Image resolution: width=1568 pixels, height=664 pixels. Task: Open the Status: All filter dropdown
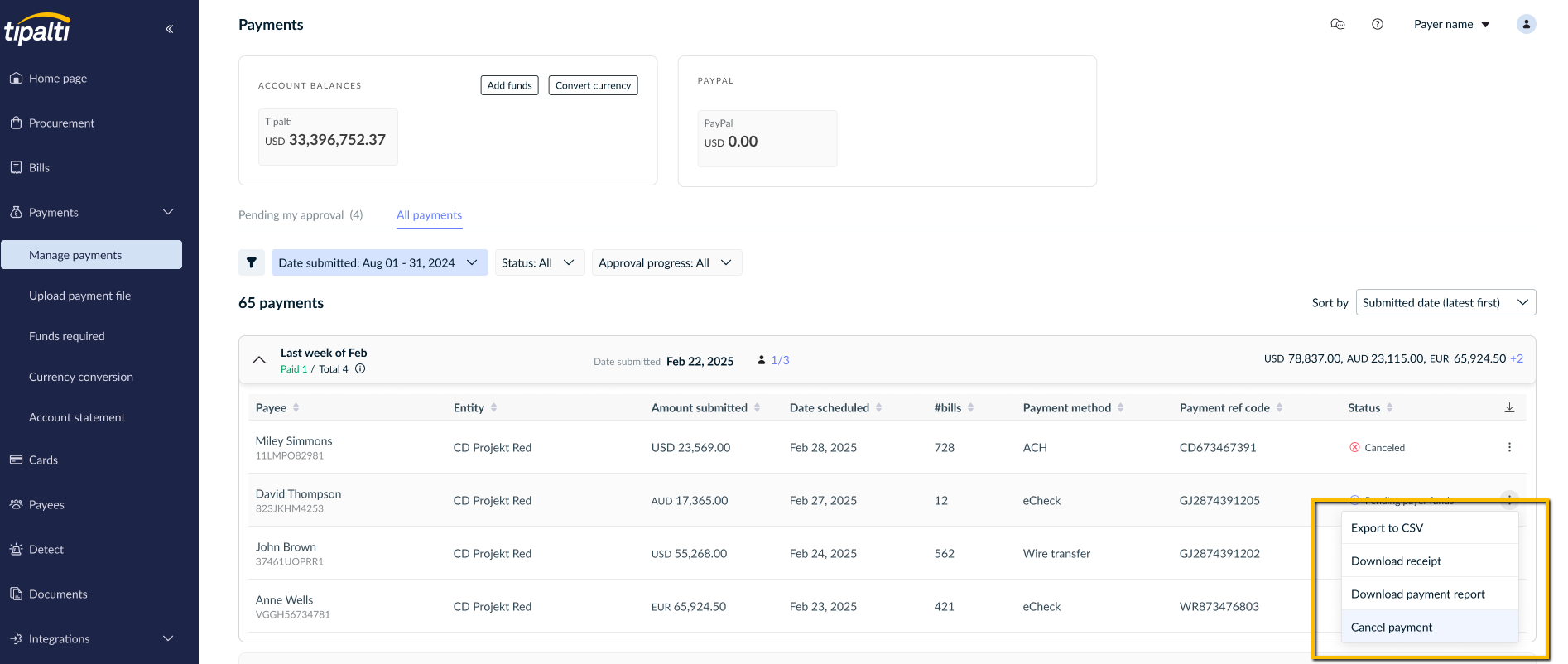tap(540, 262)
